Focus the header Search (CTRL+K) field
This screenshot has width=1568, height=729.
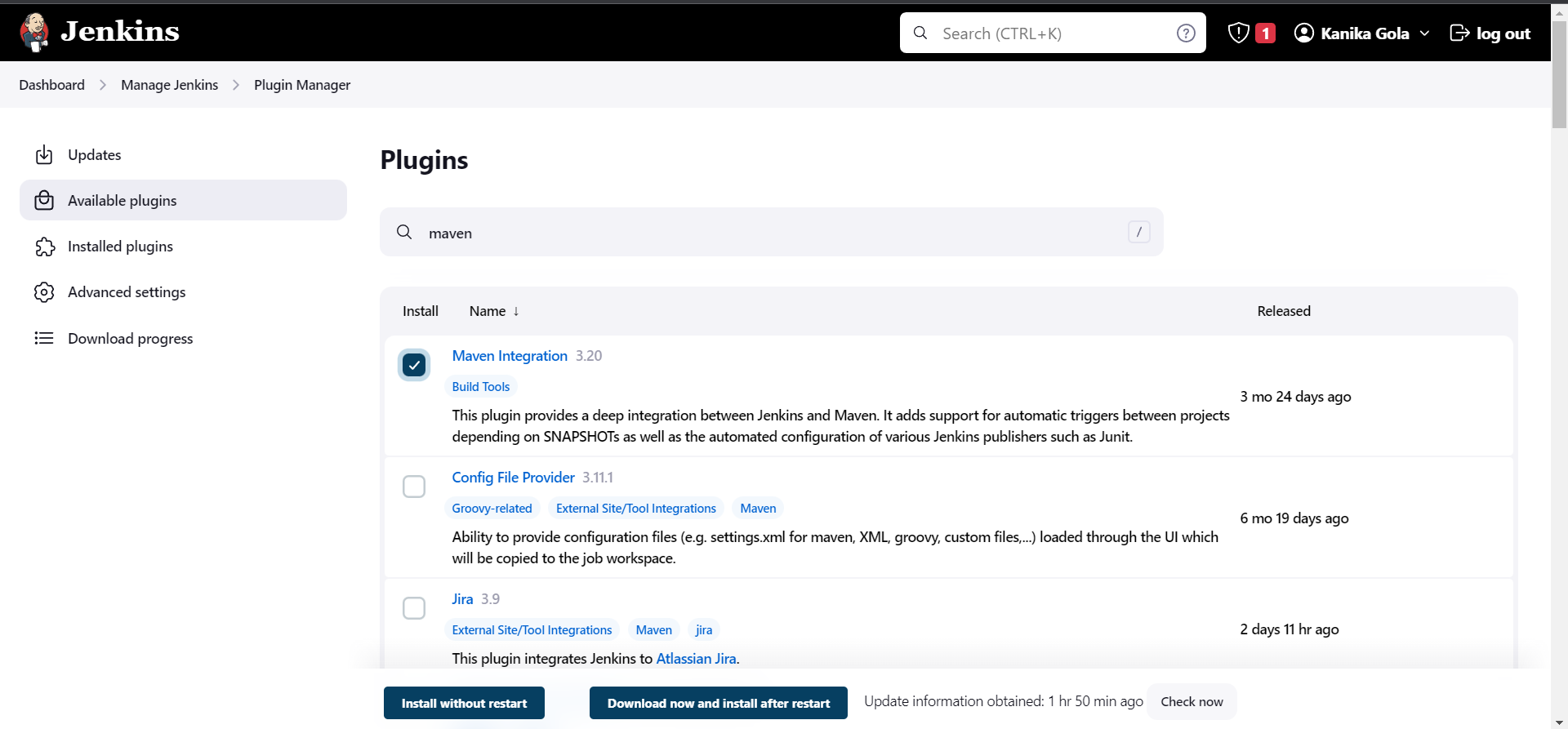tap(1053, 33)
